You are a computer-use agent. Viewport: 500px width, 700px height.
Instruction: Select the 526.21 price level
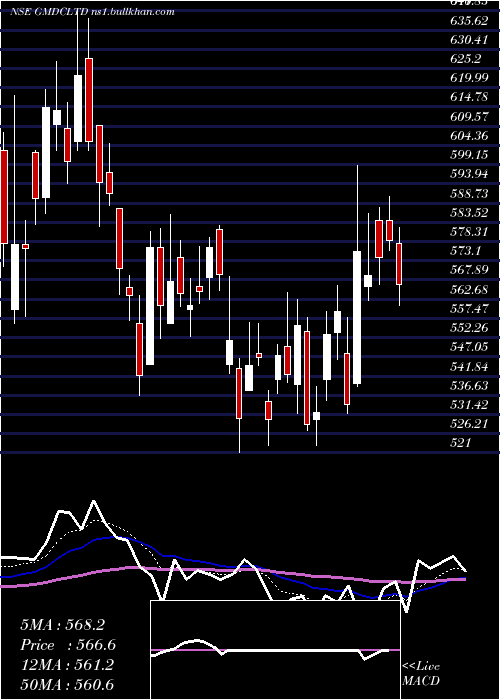tap(469, 424)
